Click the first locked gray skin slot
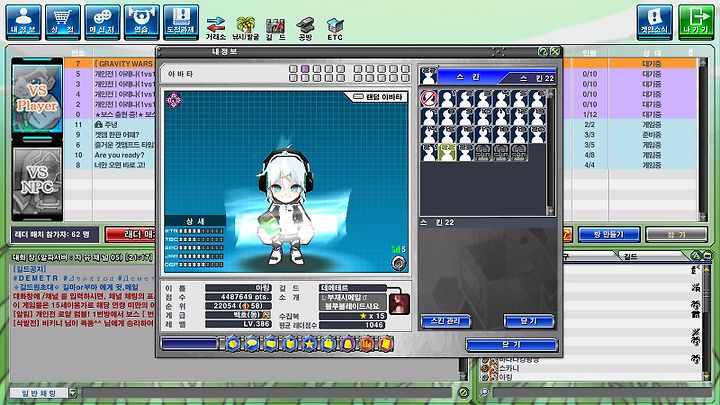The height and width of the screenshot is (405, 720). (x=483, y=152)
